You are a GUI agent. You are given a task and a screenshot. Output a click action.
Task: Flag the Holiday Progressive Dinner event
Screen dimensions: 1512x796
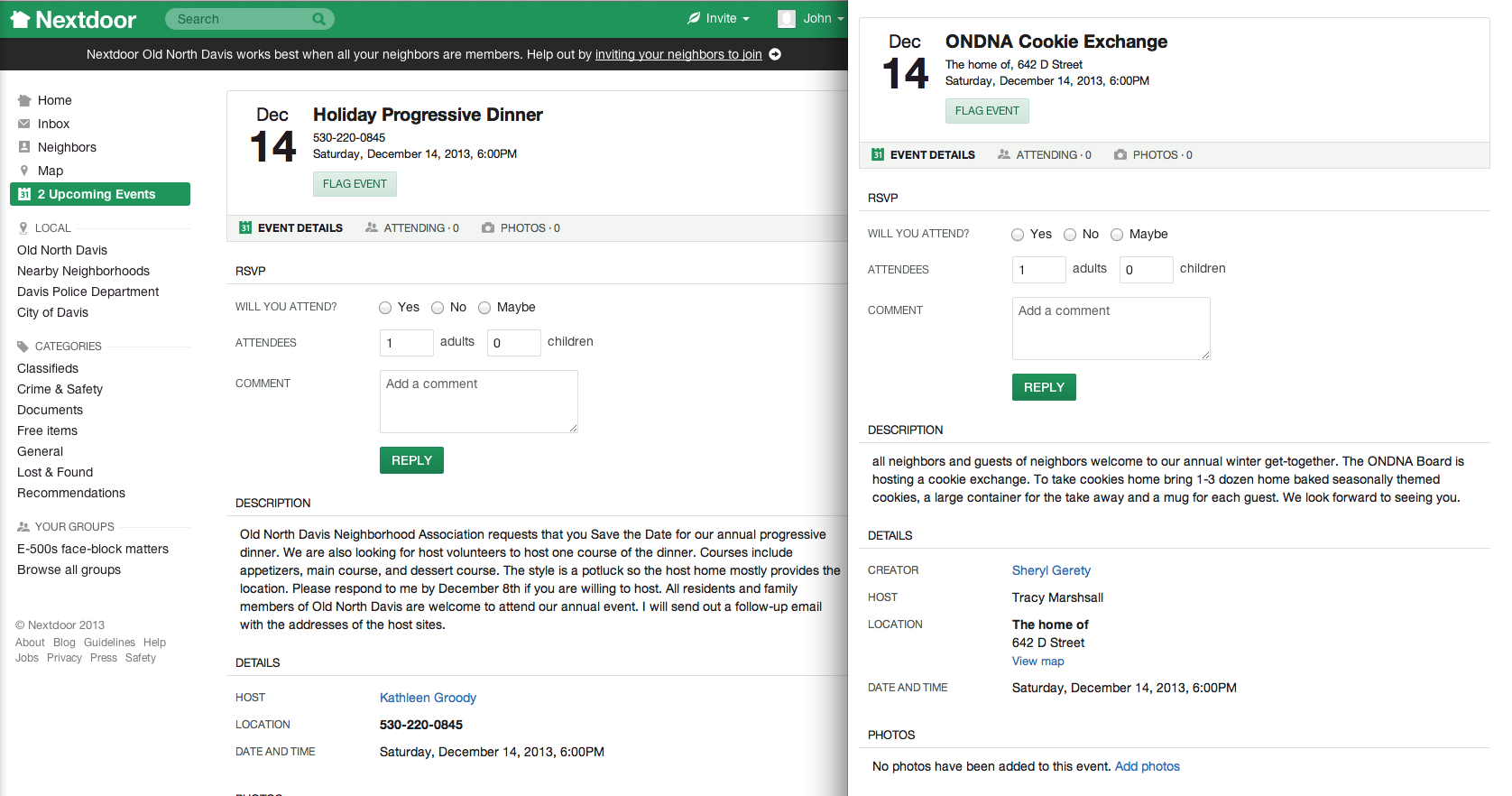pyautogui.click(x=355, y=184)
